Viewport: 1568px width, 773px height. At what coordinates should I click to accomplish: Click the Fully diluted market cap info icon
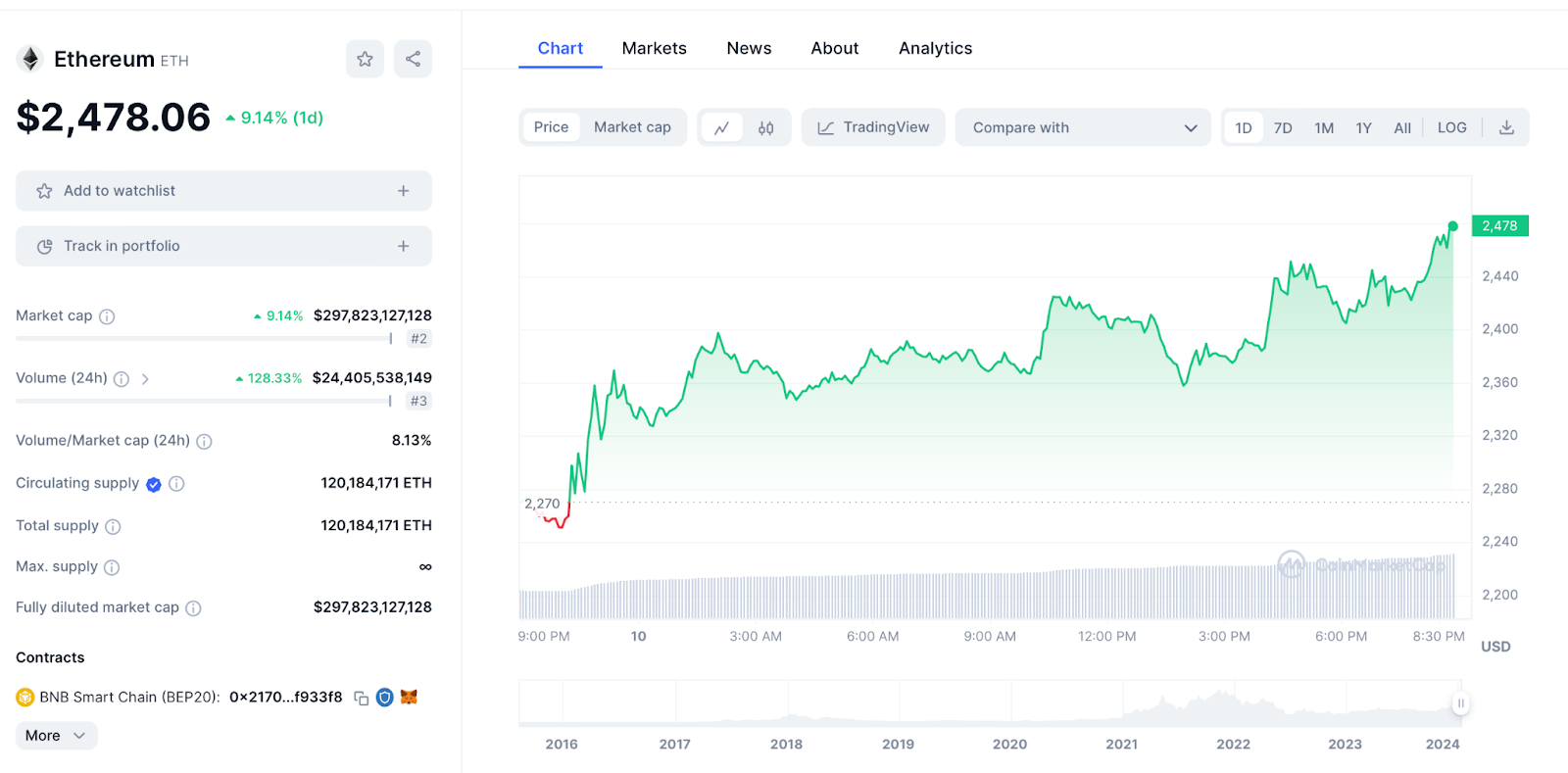point(193,608)
